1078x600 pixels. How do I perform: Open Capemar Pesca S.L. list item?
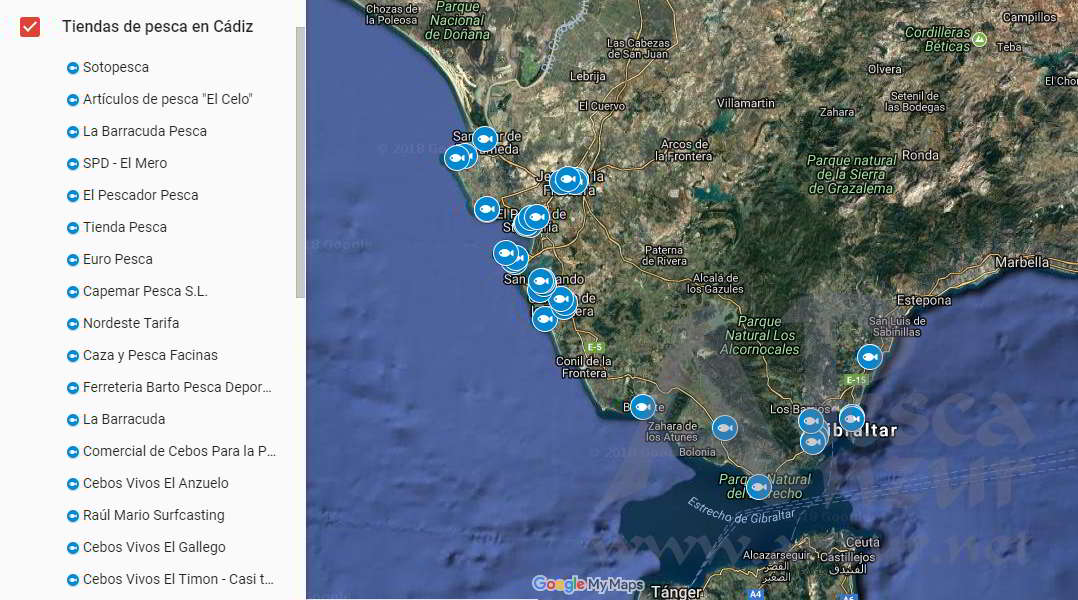(145, 291)
